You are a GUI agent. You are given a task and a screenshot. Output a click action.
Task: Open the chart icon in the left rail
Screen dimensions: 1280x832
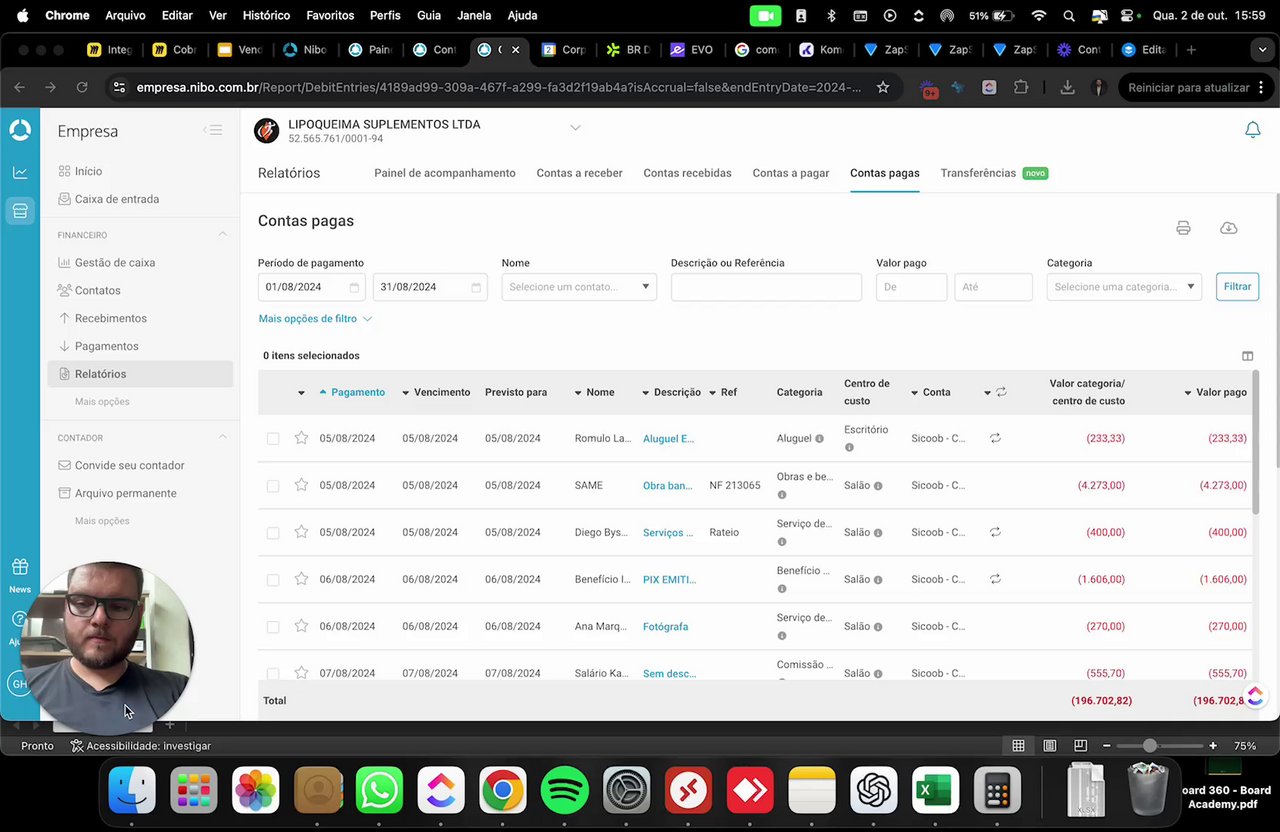coord(20,172)
